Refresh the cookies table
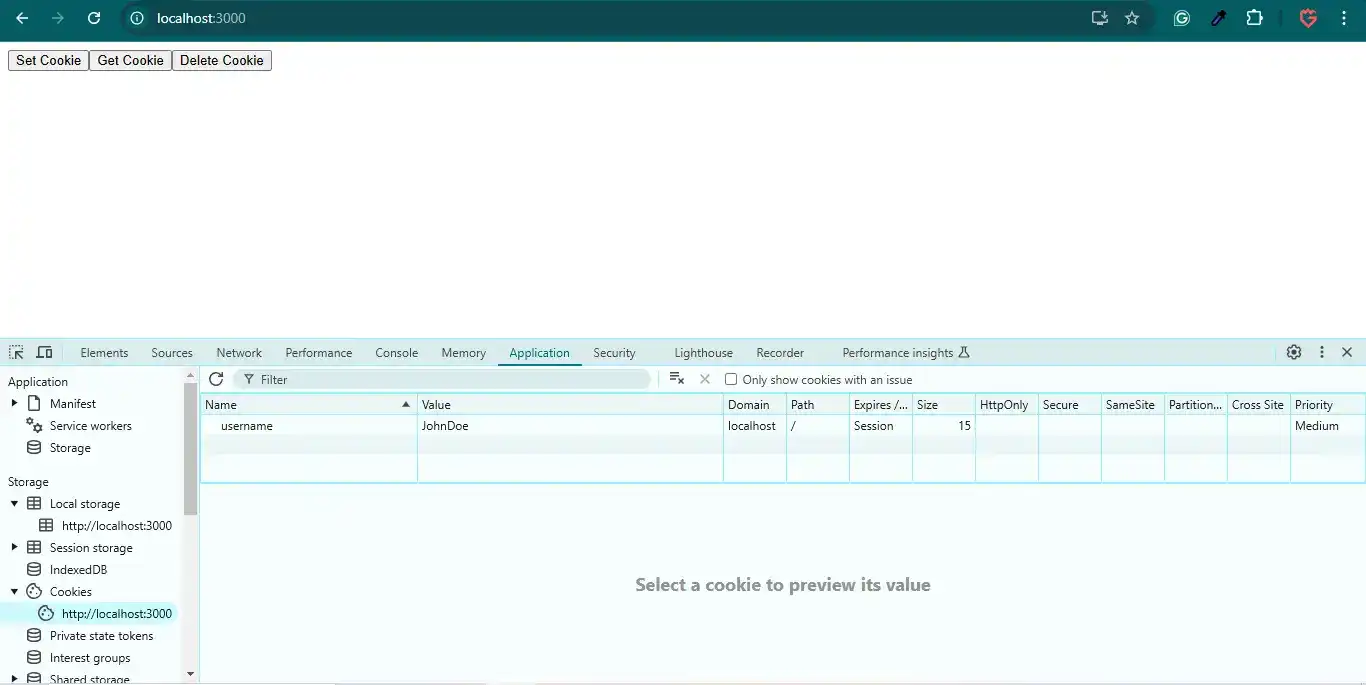This screenshot has height=685, width=1366. pos(216,379)
